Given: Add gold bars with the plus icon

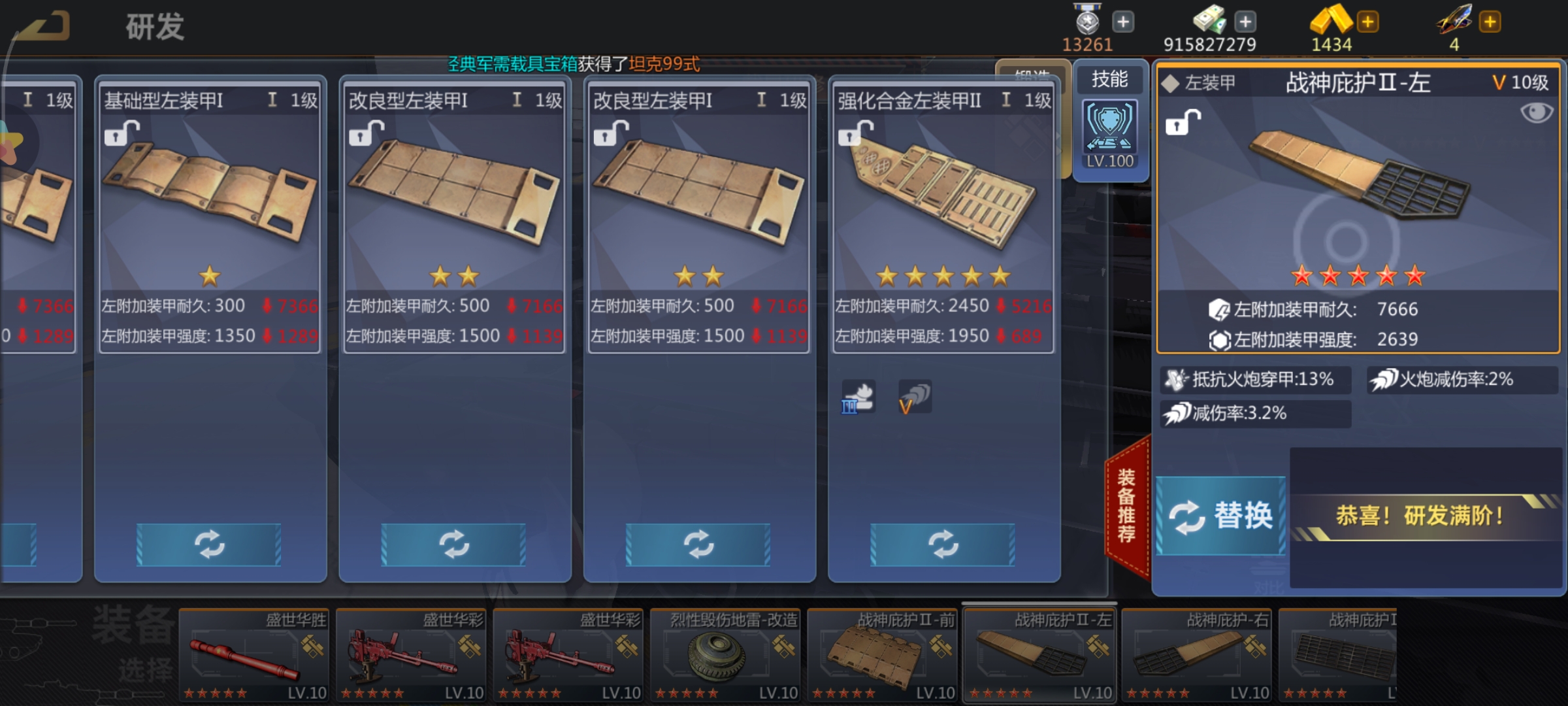Looking at the screenshot, I should [1367, 22].
